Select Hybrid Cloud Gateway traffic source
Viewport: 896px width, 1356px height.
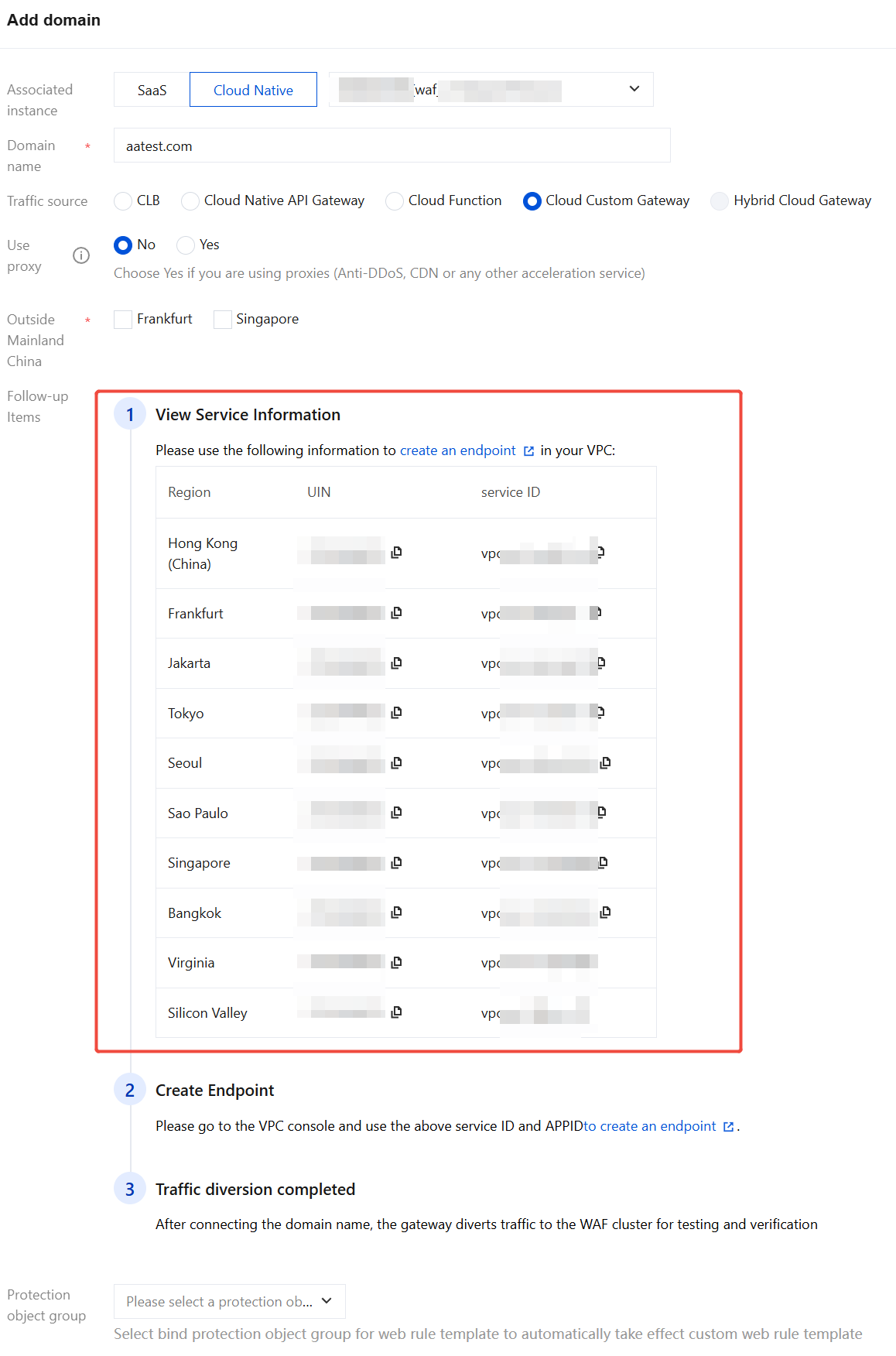tap(720, 201)
